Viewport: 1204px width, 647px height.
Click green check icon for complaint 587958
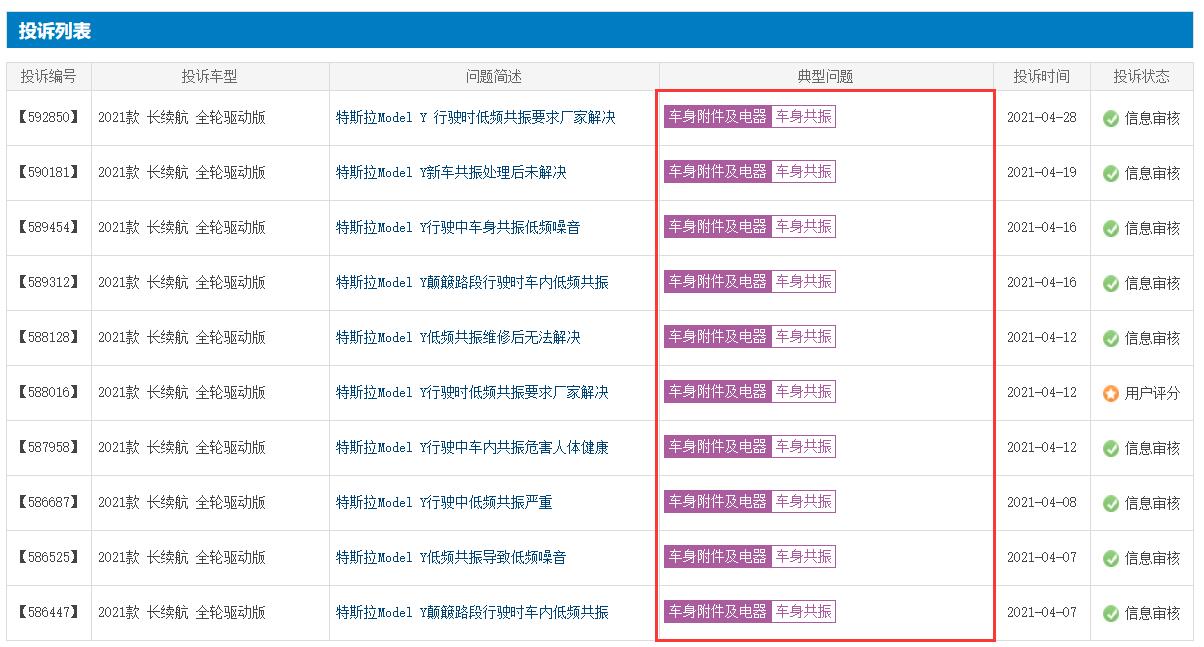(1110, 448)
